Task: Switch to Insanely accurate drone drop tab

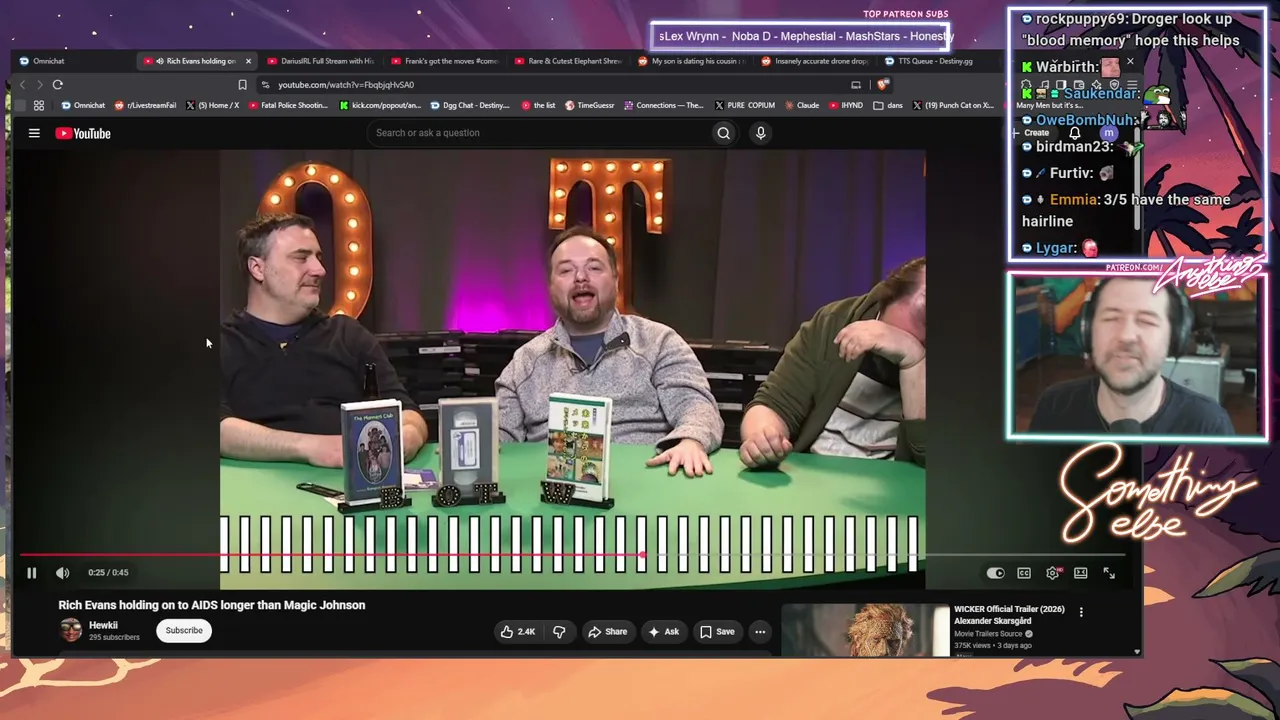Action: tap(816, 61)
